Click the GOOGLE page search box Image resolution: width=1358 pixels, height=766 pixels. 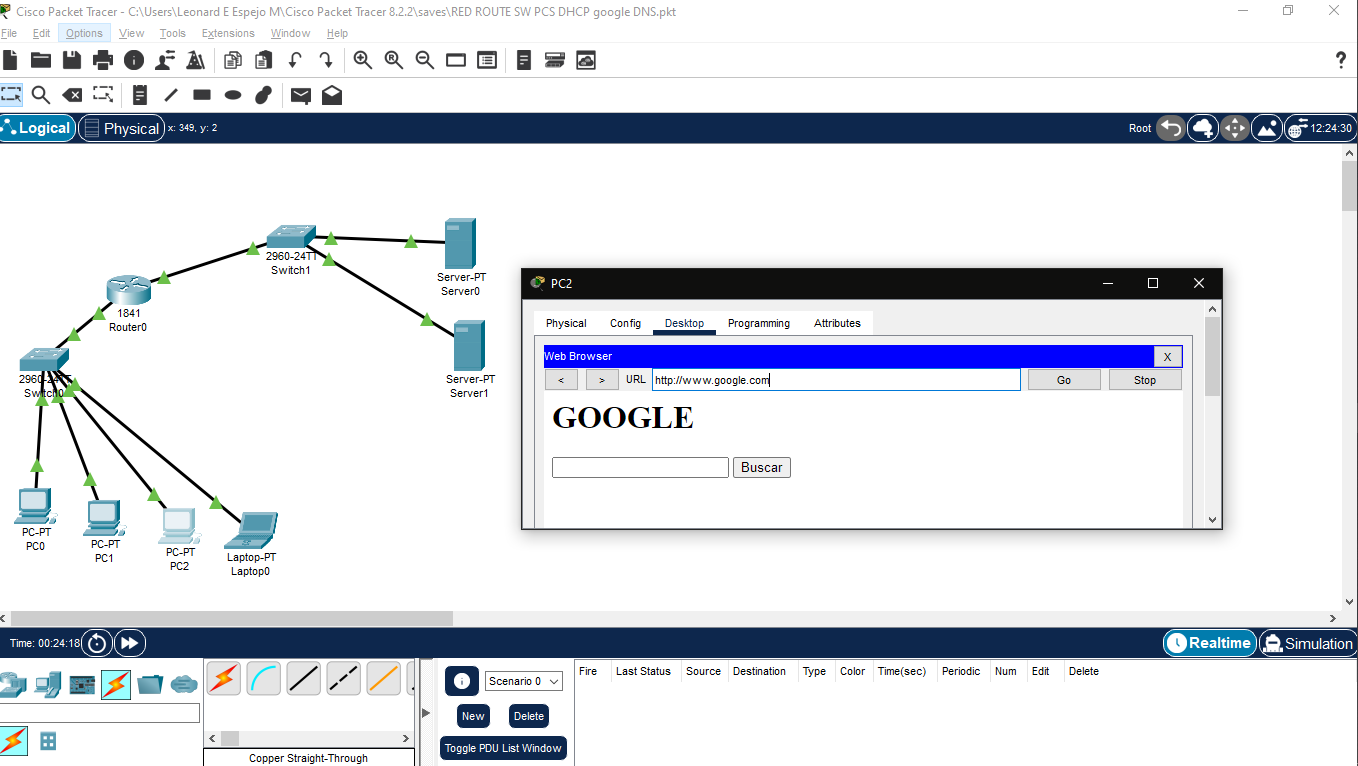coord(640,467)
